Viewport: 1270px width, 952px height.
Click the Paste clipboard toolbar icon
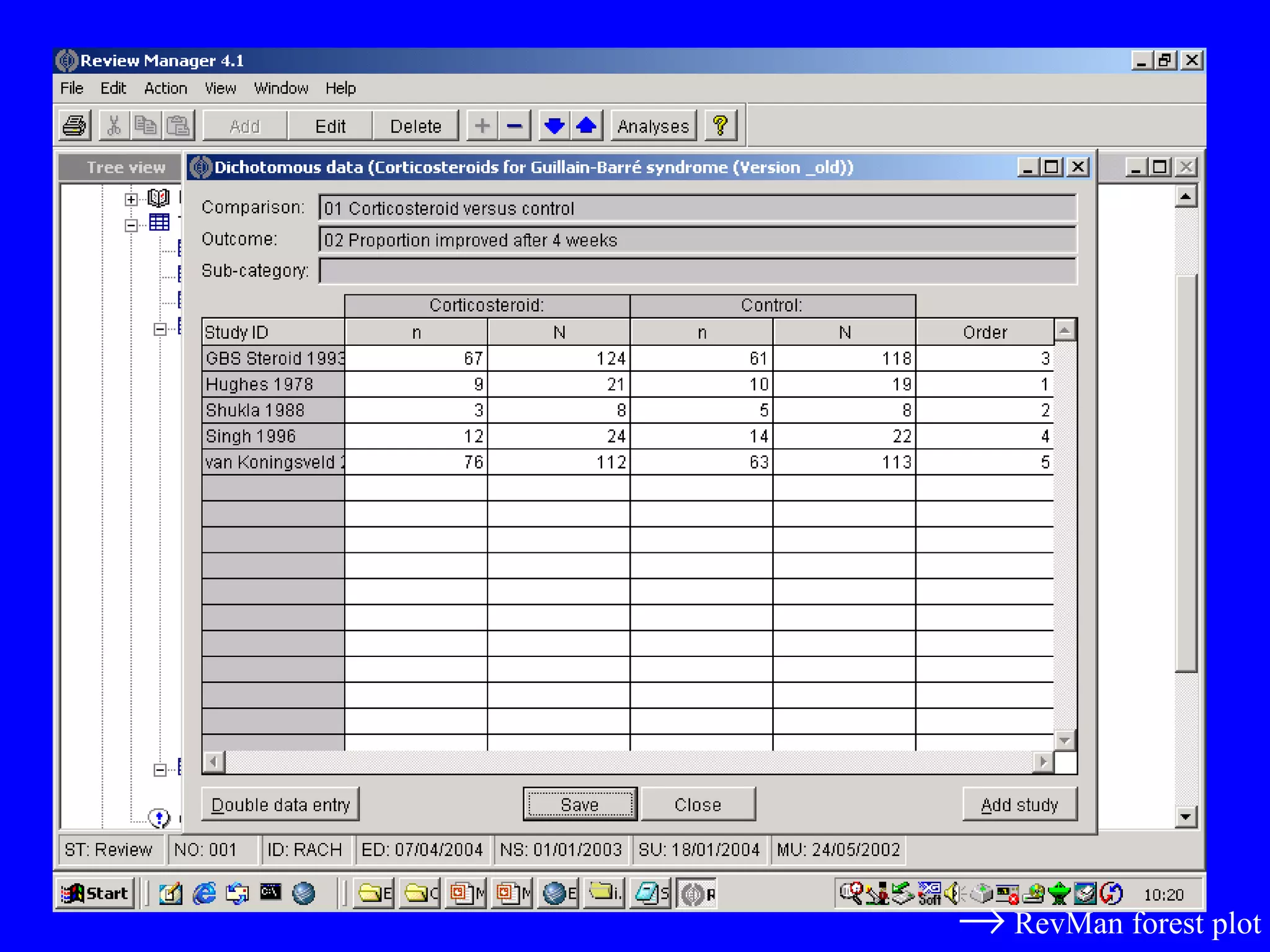pos(179,126)
